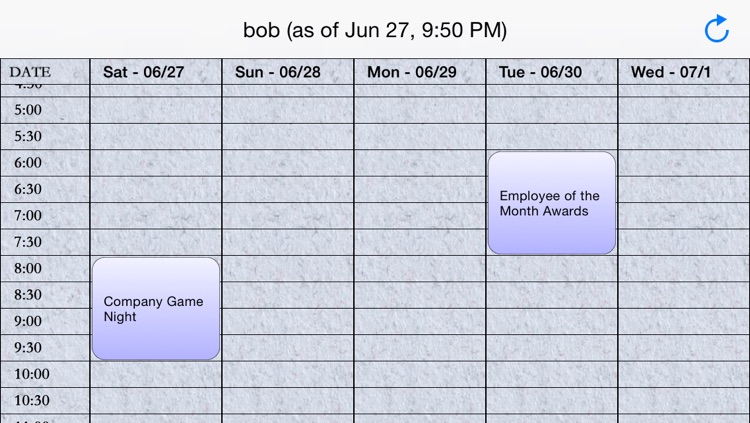The height and width of the screenshot is (423, 750).
Task: Select Saturday's 5:30 time slot
Action: [x=156, y=137]
